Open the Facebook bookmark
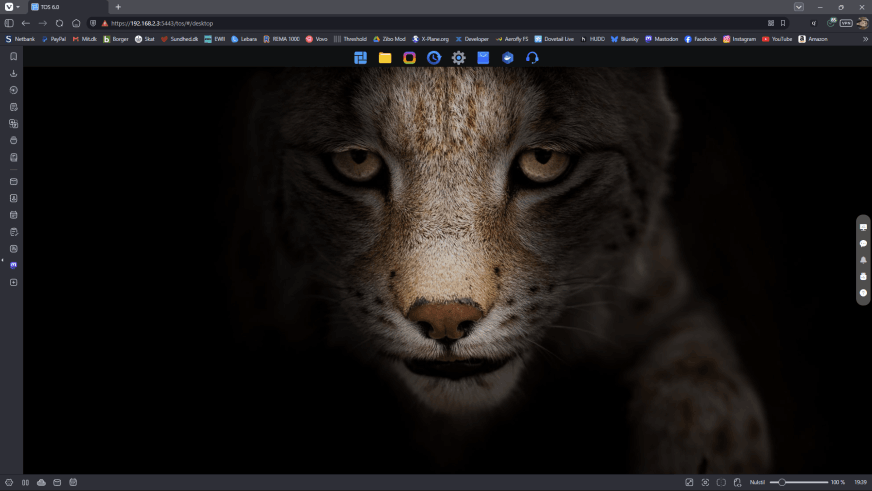Viewport: 872px width, 491px height. coord(701,39)
